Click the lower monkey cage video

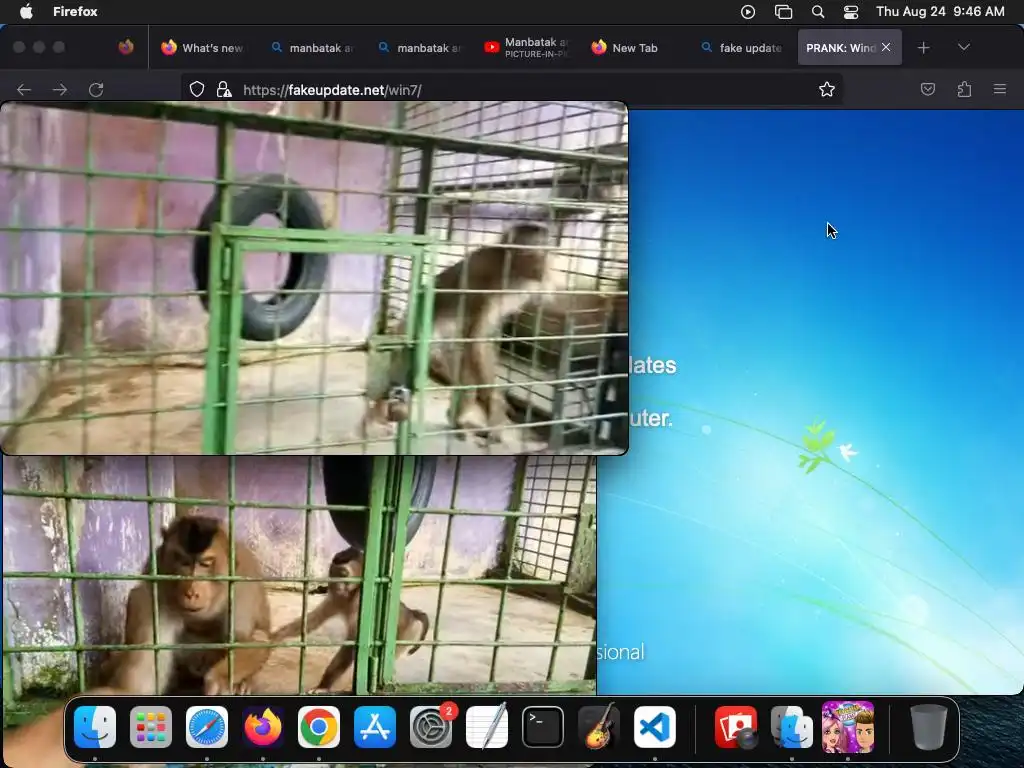coord(299,575)
